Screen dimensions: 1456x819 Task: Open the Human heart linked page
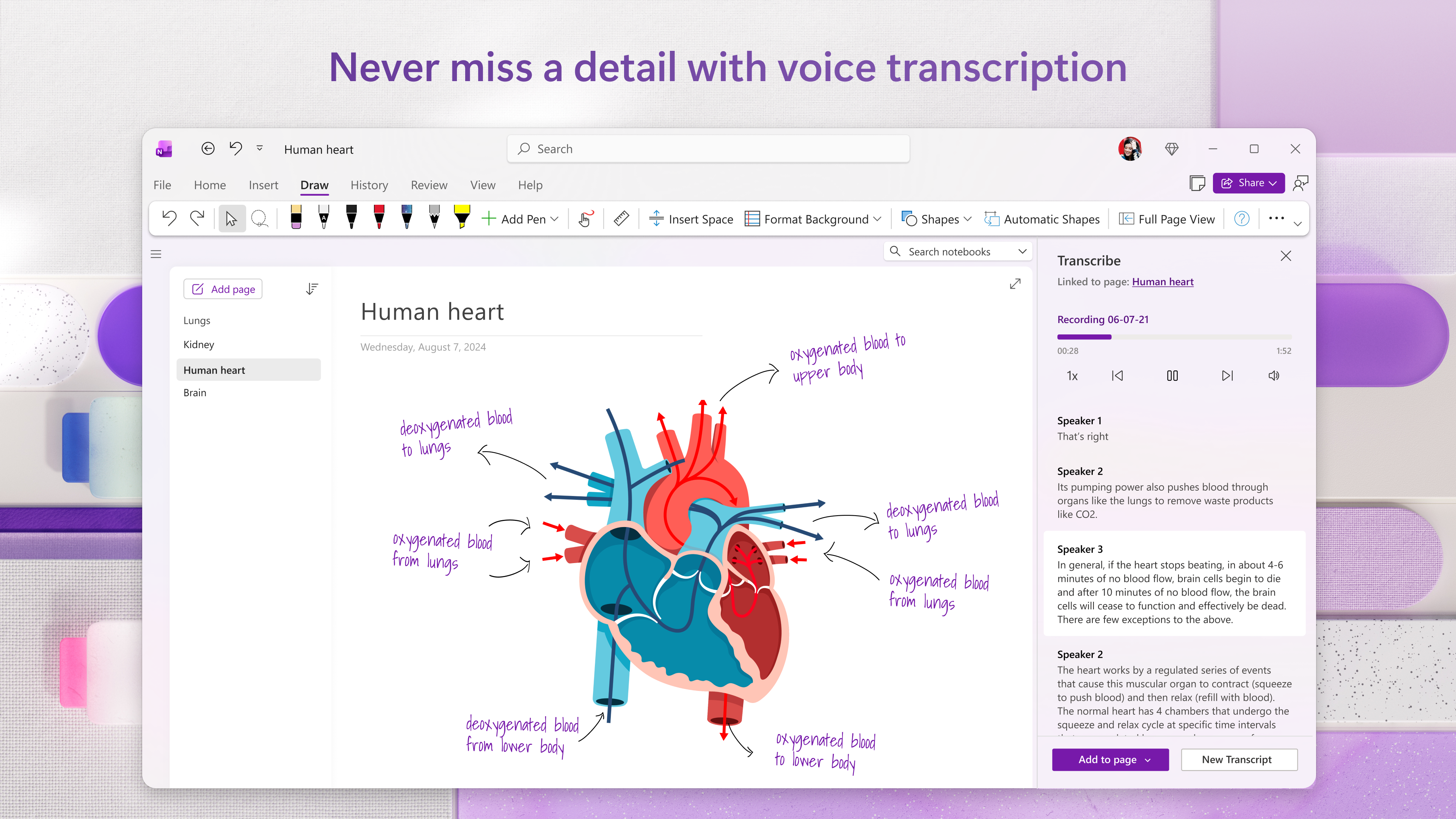pos(1162,281)
